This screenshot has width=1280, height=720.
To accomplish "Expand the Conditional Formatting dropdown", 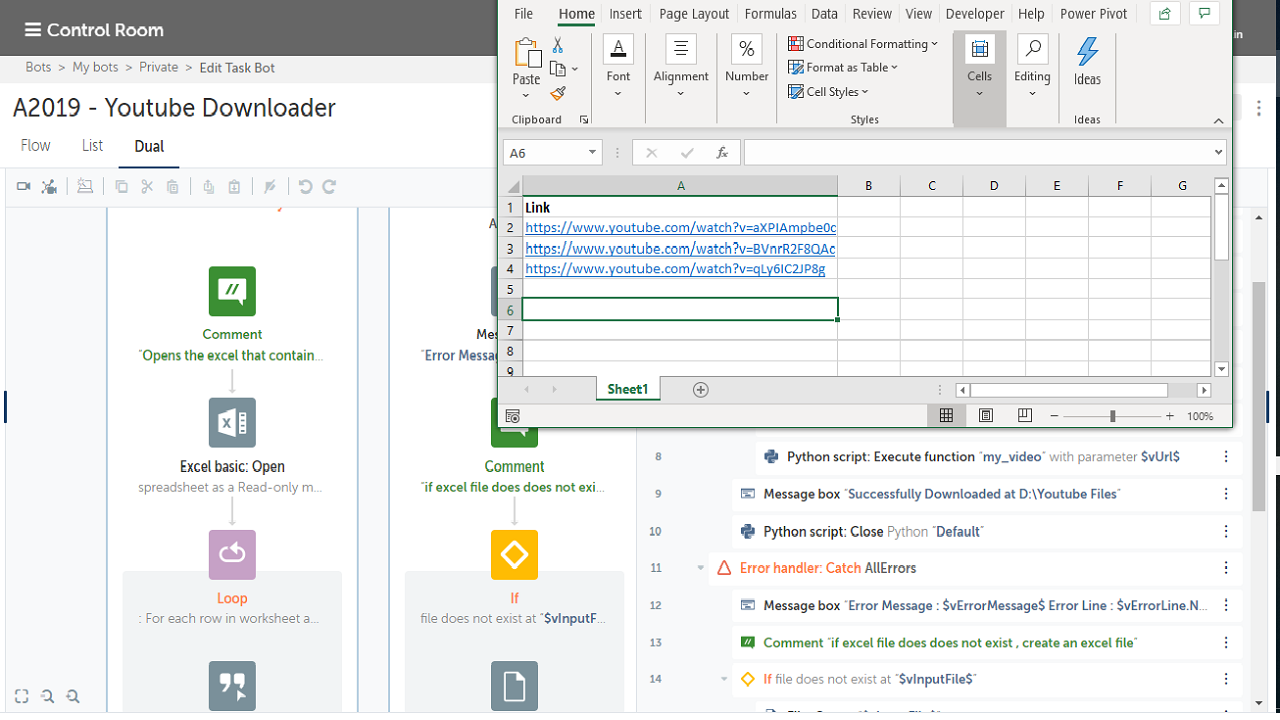I will pos(864,44).
